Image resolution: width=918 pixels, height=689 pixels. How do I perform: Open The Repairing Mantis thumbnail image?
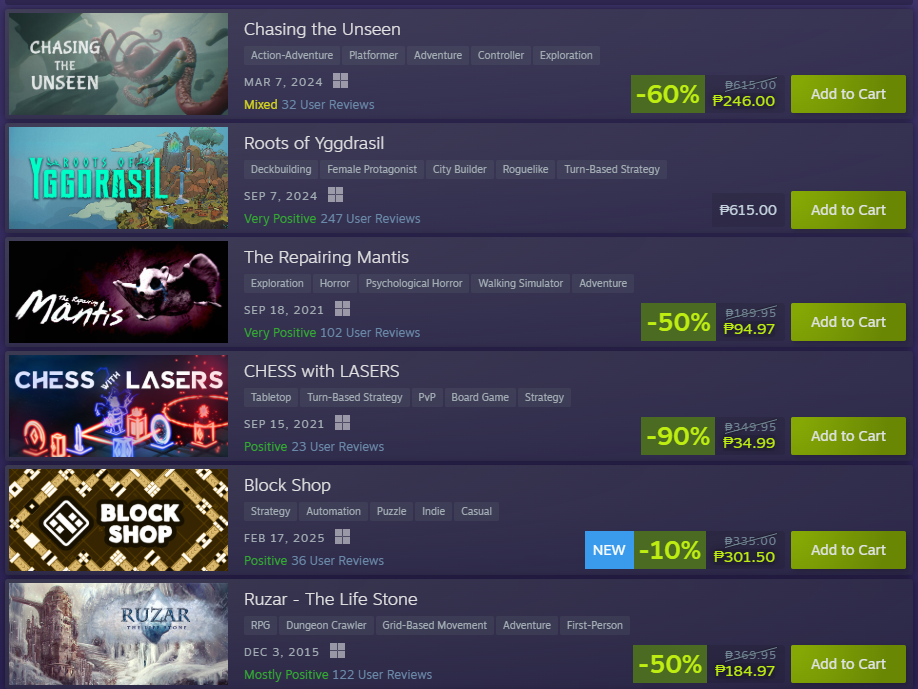coord(118,292)
